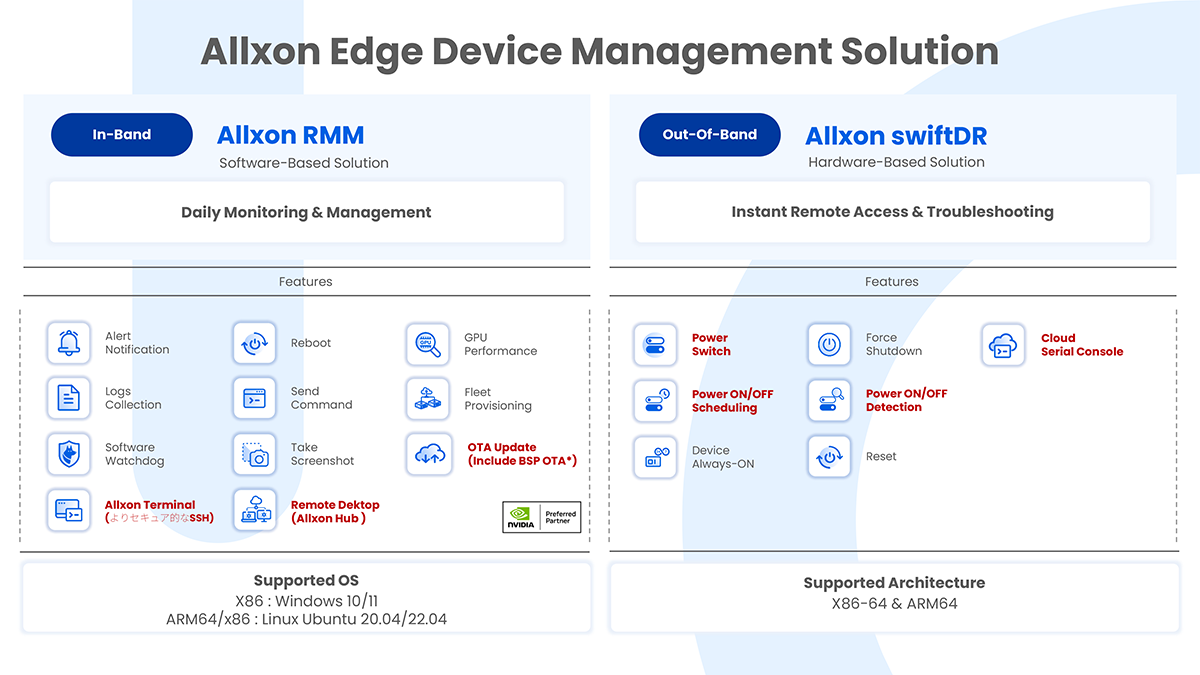Select the Daily Monitoring & Management box

(x=306, y=212)
